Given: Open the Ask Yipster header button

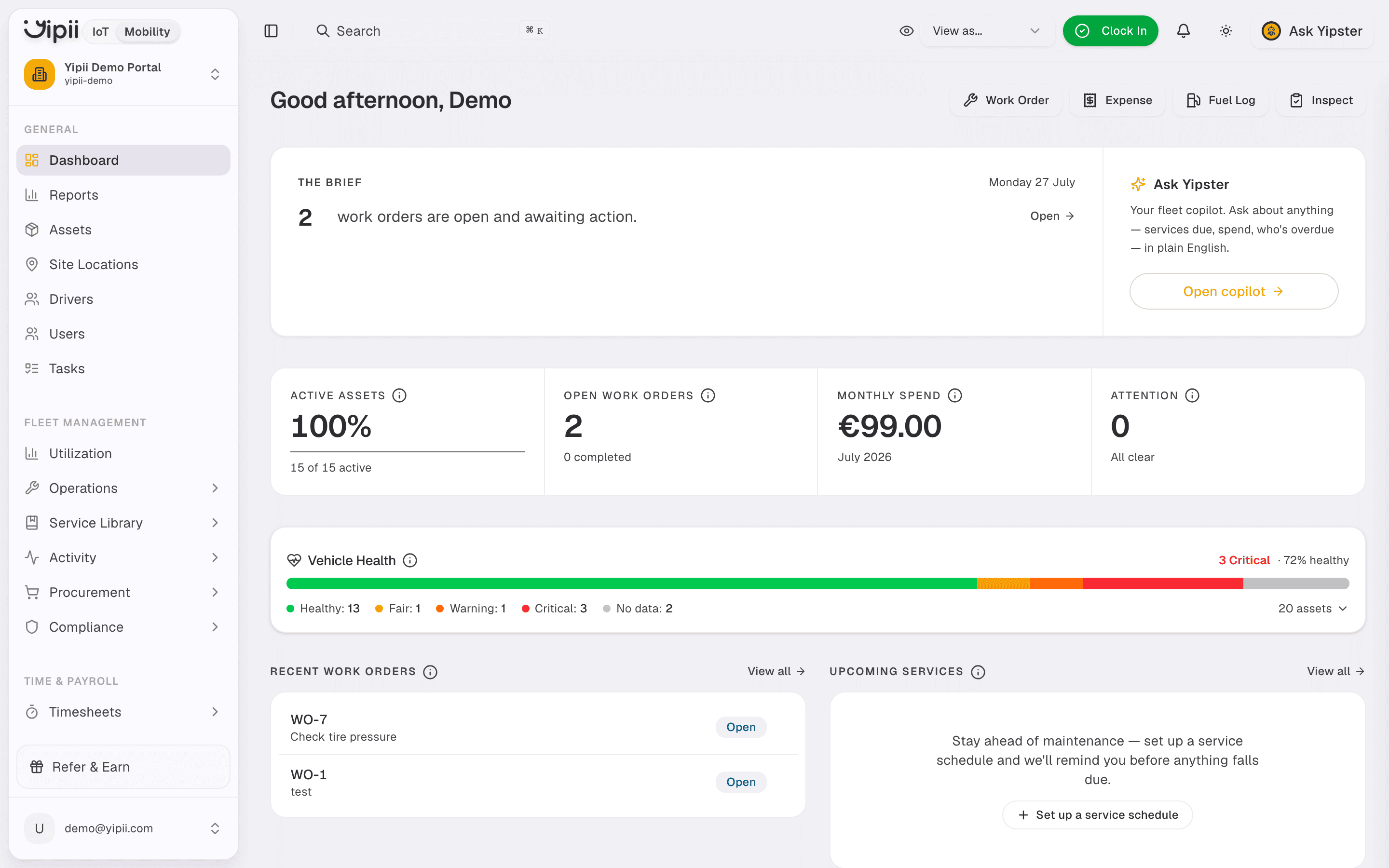Looking at the screenshot, I should (1312, 31).
